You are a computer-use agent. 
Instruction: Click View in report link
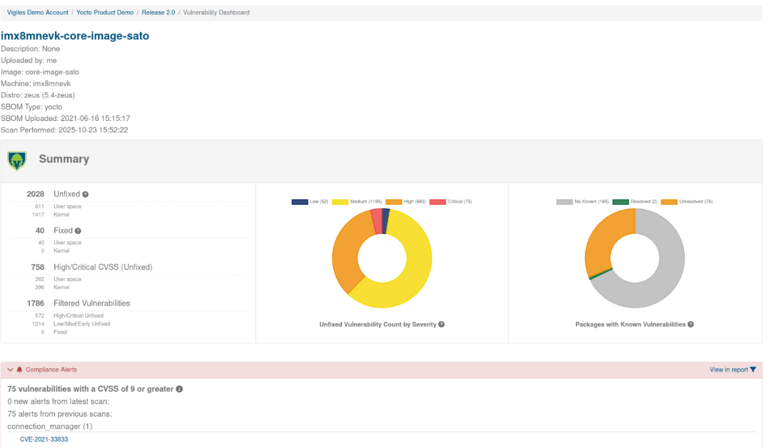(x=728, y=370)
